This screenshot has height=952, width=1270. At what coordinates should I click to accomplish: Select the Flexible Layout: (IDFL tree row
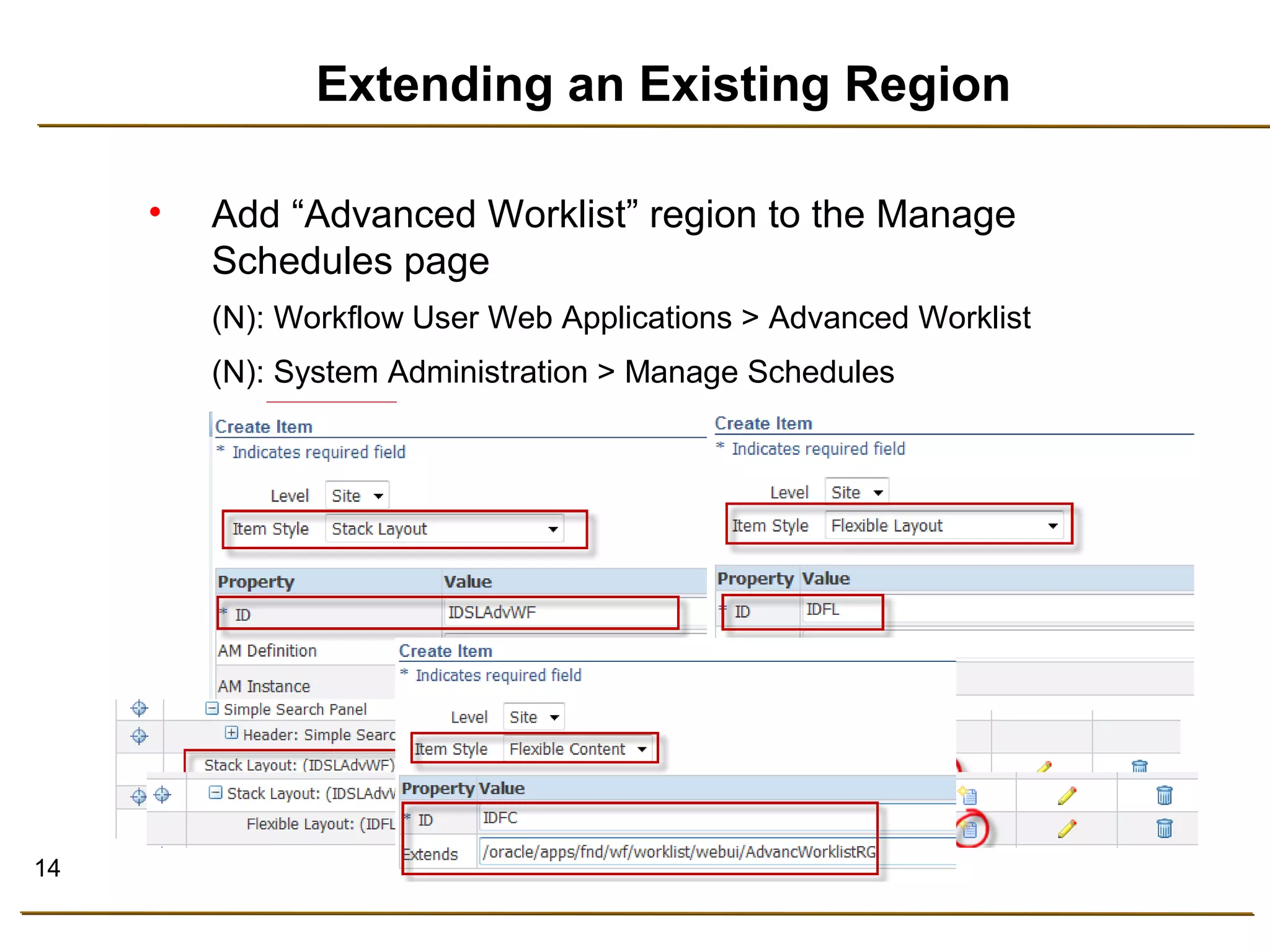pos(321,824)
